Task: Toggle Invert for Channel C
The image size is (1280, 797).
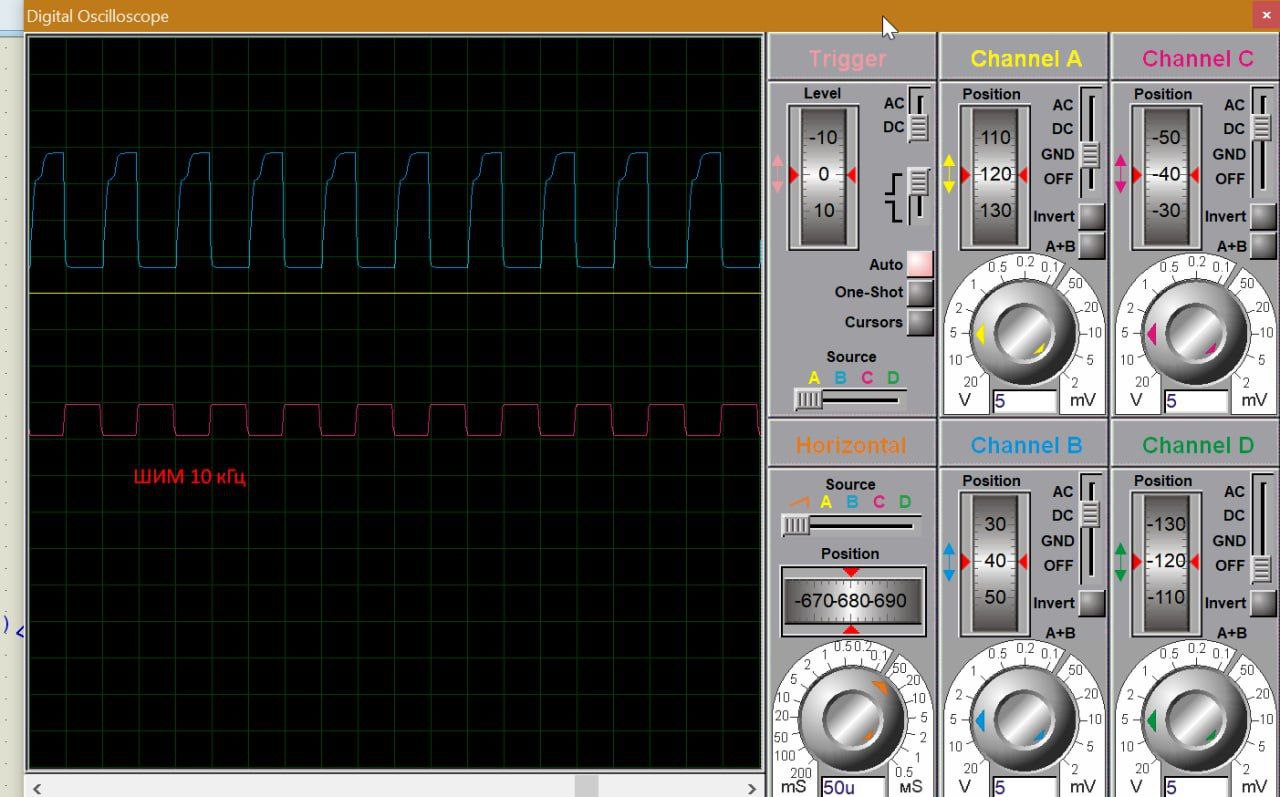Action: point(1264,216)
